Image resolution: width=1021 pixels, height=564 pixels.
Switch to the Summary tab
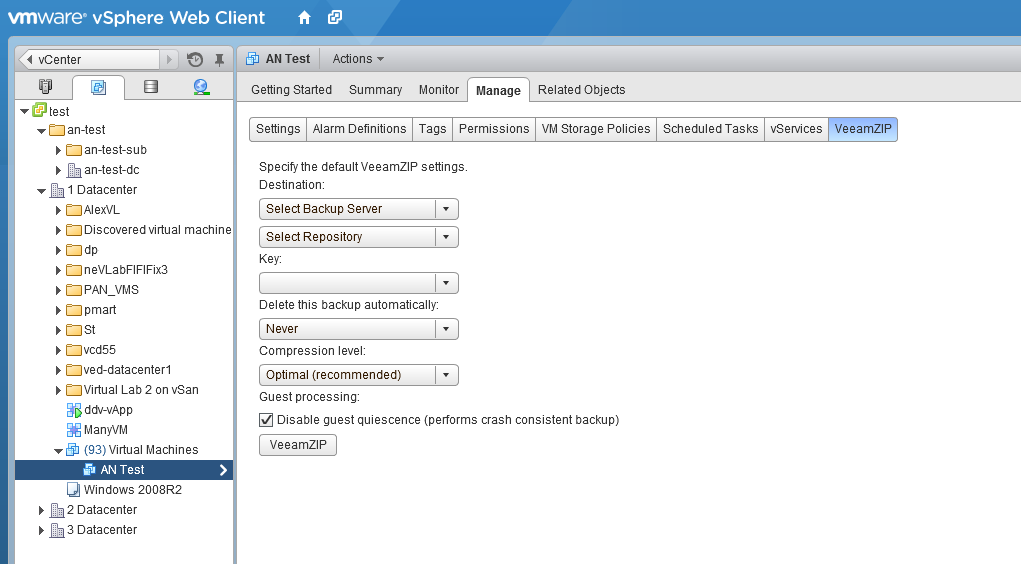coord(375,90)
